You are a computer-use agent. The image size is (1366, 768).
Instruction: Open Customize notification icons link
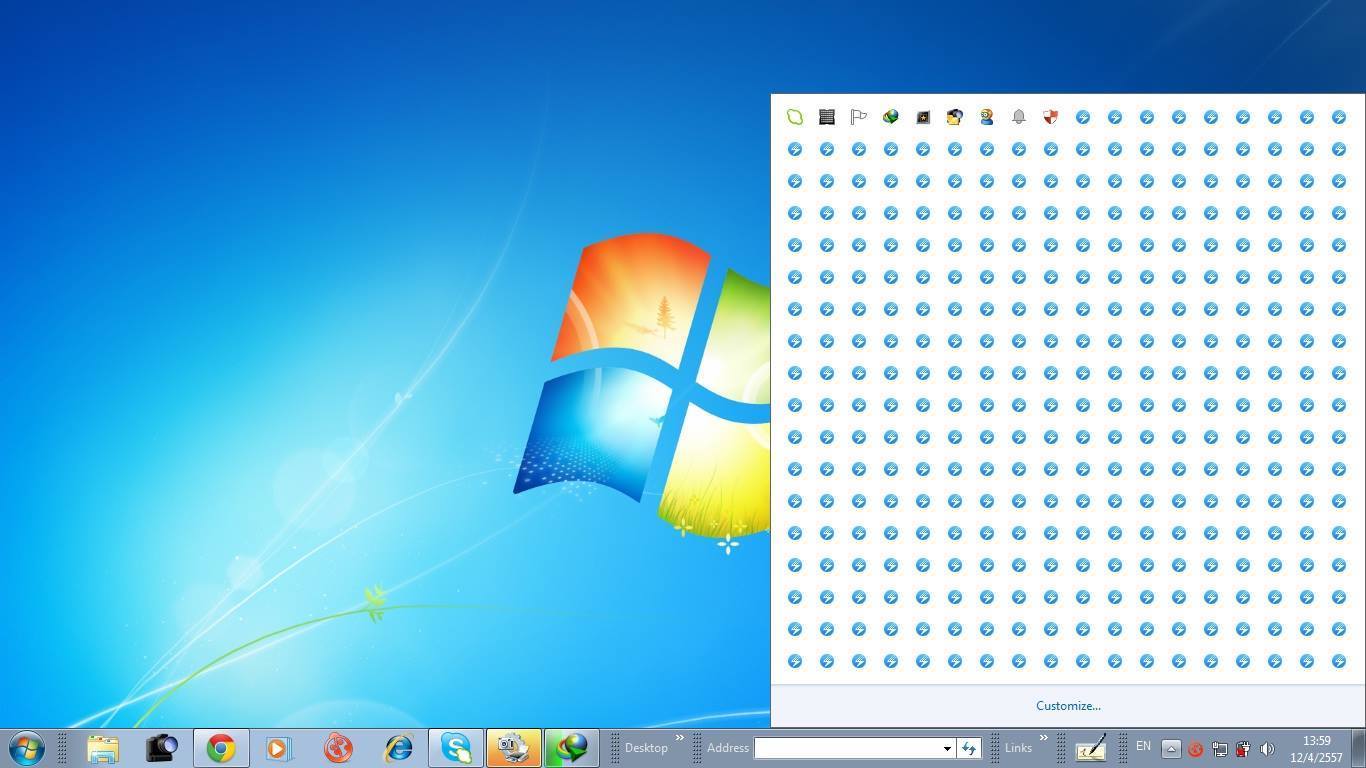point(1068,706)
